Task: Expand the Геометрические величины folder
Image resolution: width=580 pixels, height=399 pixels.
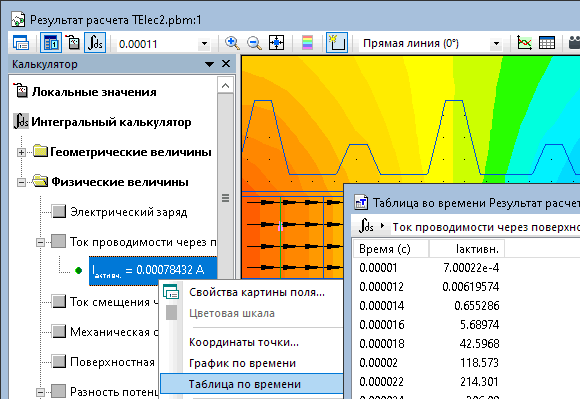Action: (x=21, y=152)
